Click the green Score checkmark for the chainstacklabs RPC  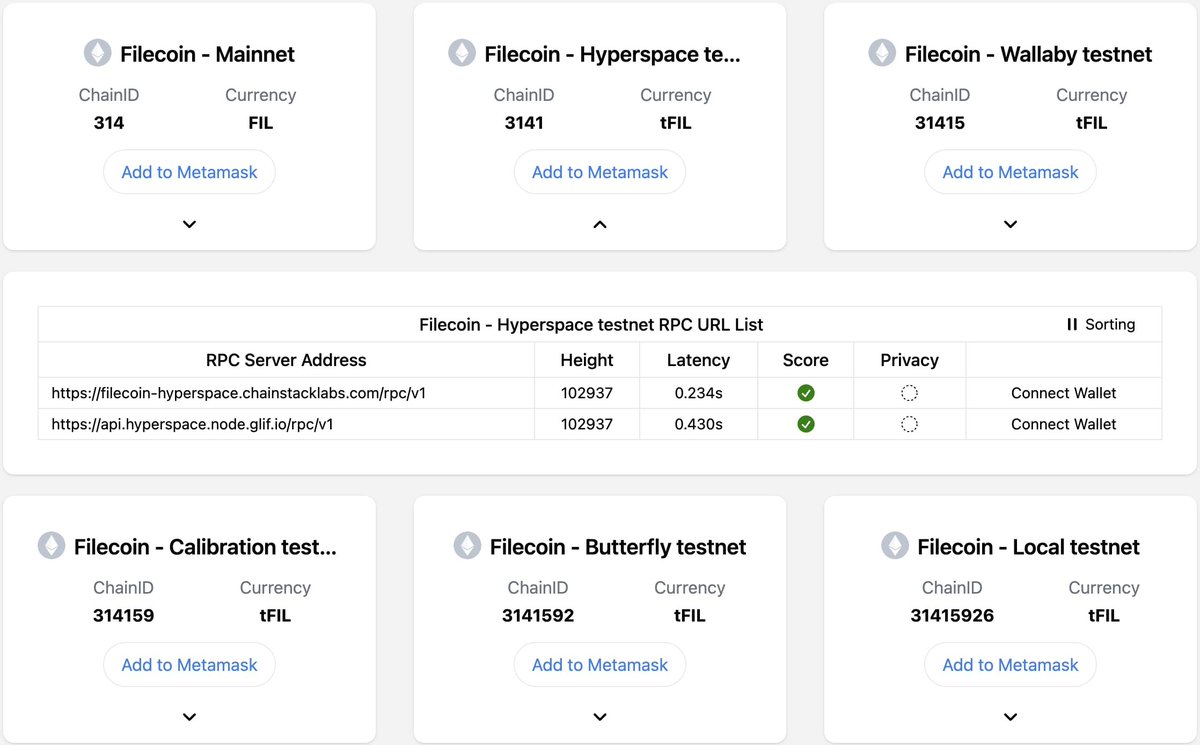click(x=805, y=392)
